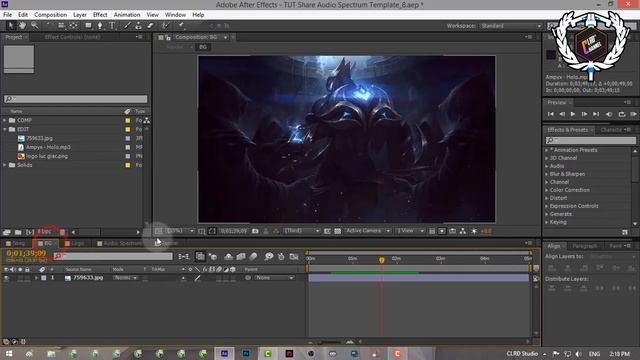Image resolution: width=640 pixels, height=360 pixels.
Task: Toggle Frame Blending switch in timeline
Action: (241, 256)
